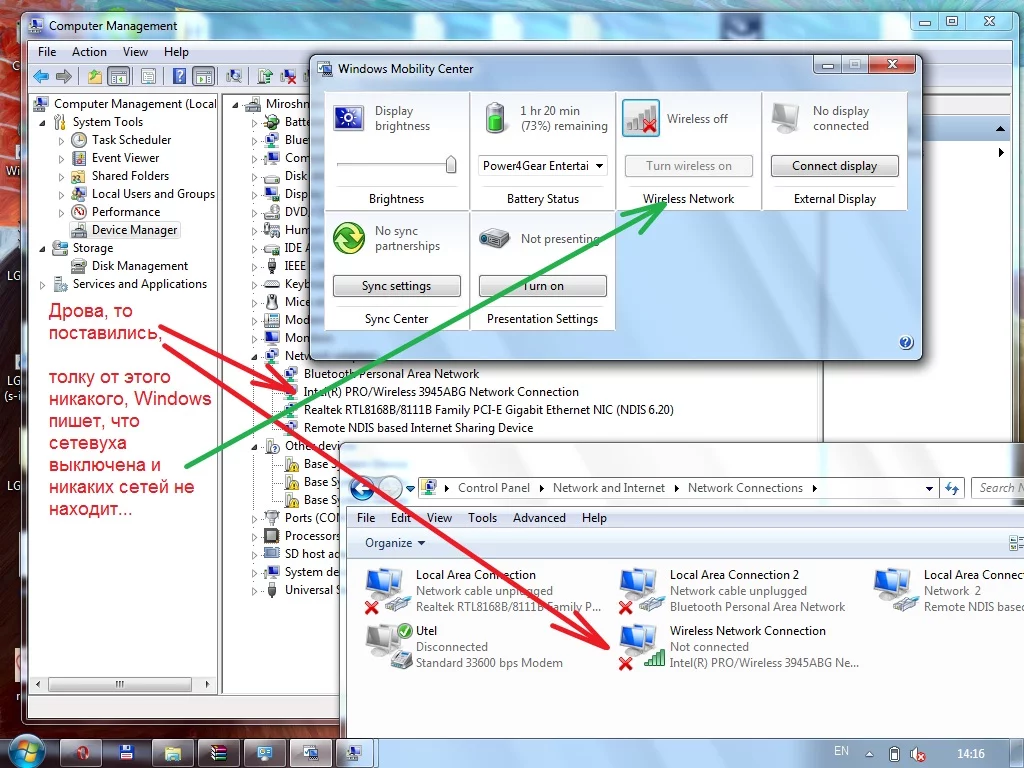The image size is (1024, 768).
Task: Click the Sync settings button
Action: (x=396, y=286)
